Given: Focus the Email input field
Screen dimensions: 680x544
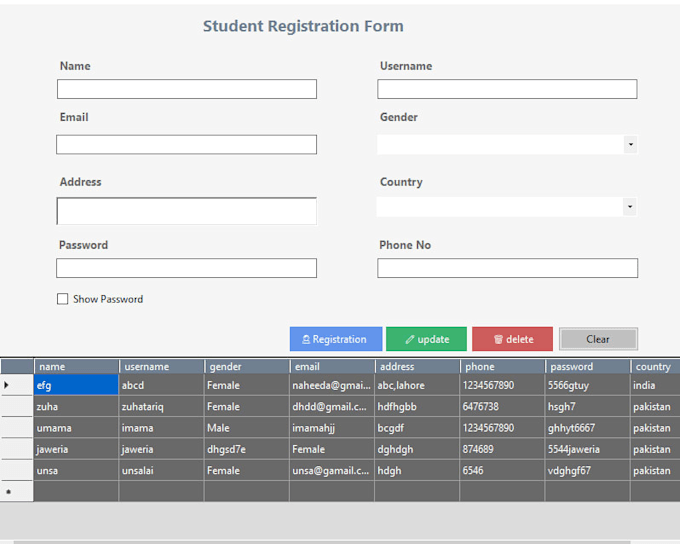Looking at the screenshot, I should (186, 144).
